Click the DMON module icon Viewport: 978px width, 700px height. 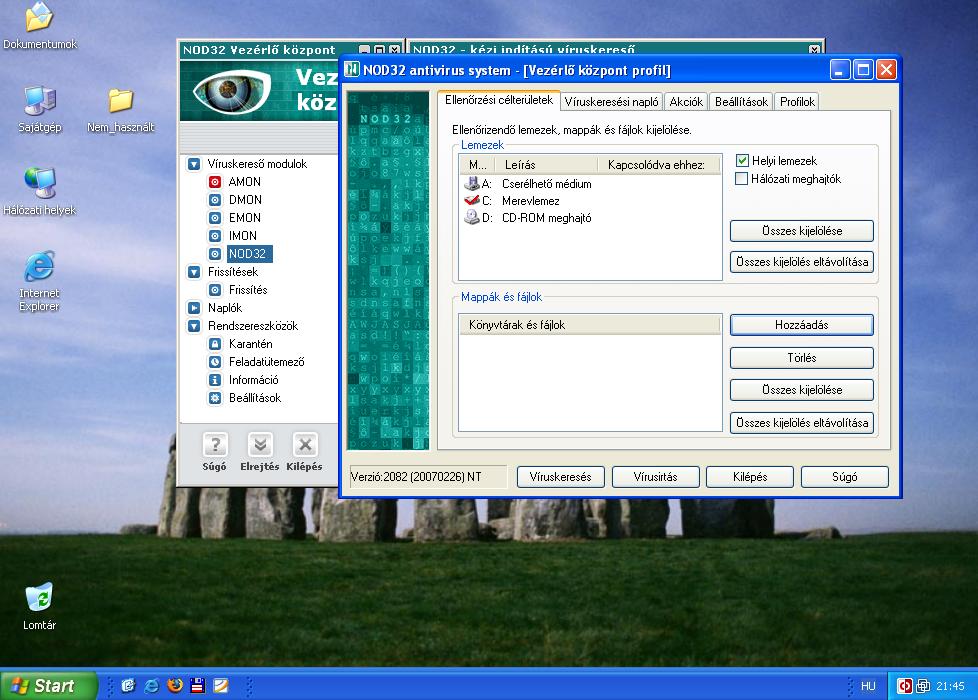[215, 200]
